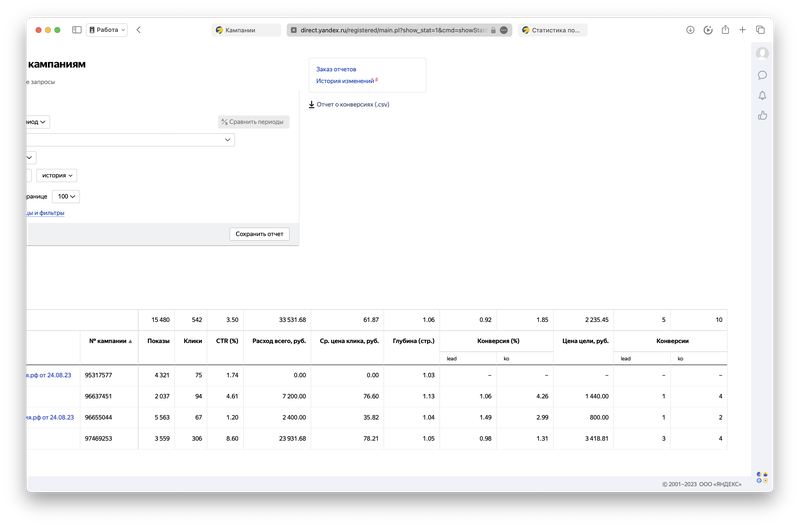The width and height of the screenshot is (800, 527).
Task: Click the share icon in toolbar
Action: click(x=725, y=30)
